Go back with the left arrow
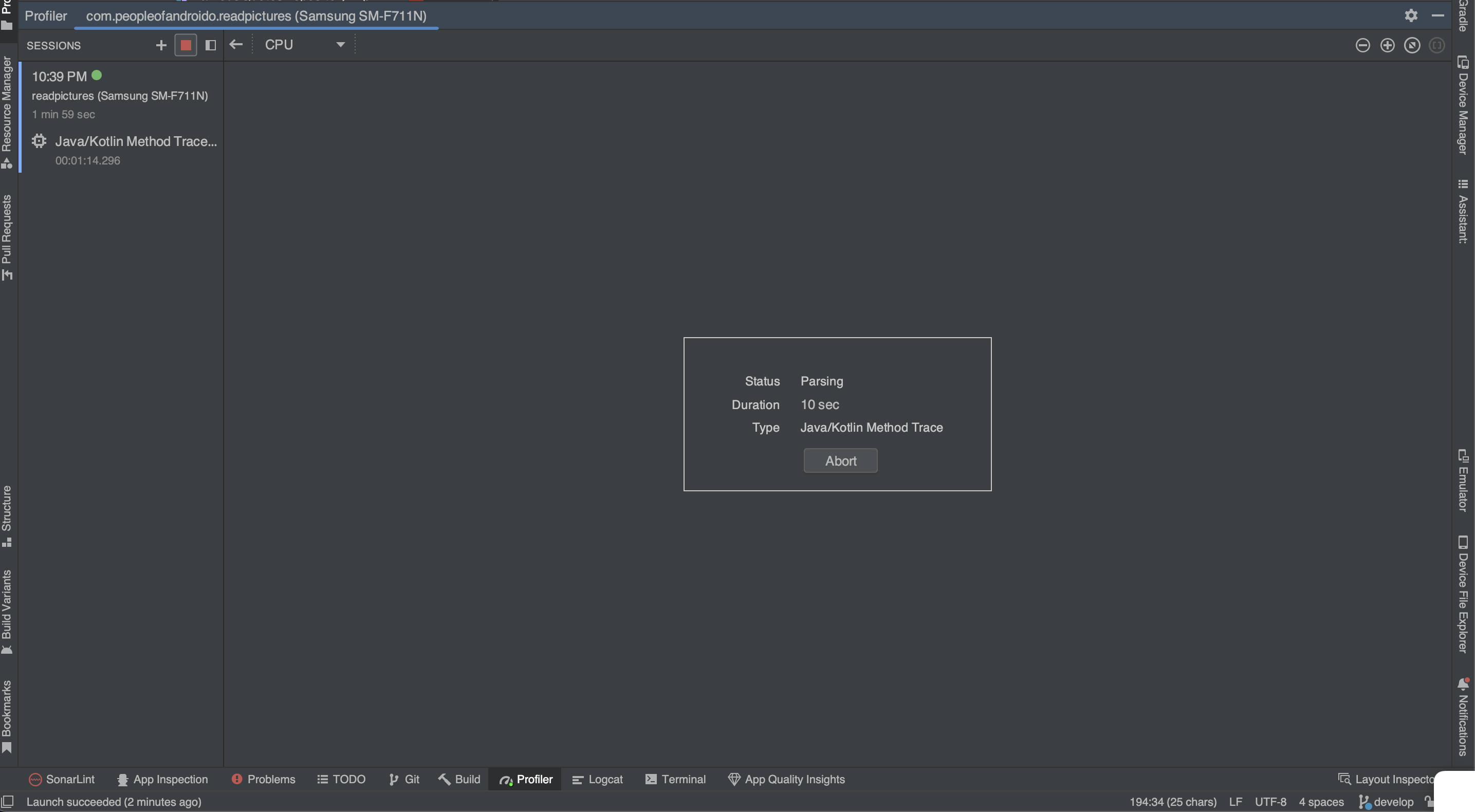The image size is (1475, 812). click(x=236, y=45)
